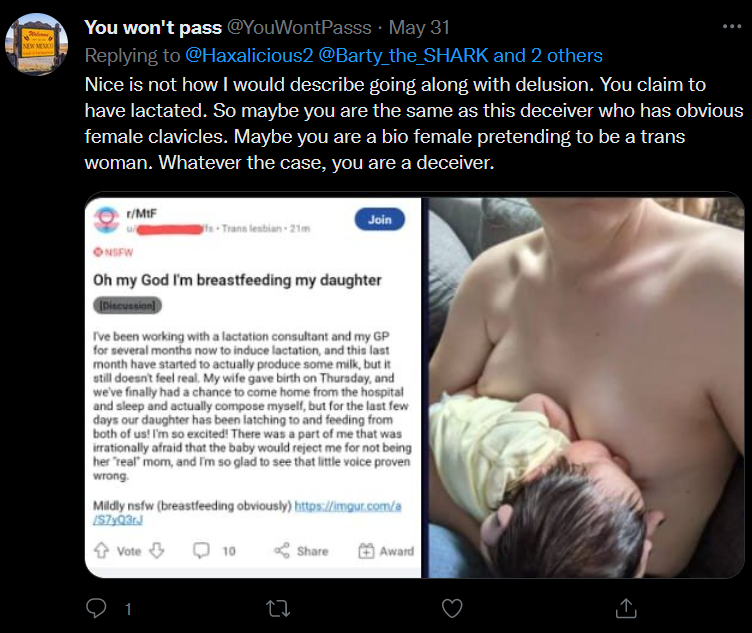Open the You won't pass profile avatar
Viewport: 752px width, 633px height.
click(x=36, y=44)
